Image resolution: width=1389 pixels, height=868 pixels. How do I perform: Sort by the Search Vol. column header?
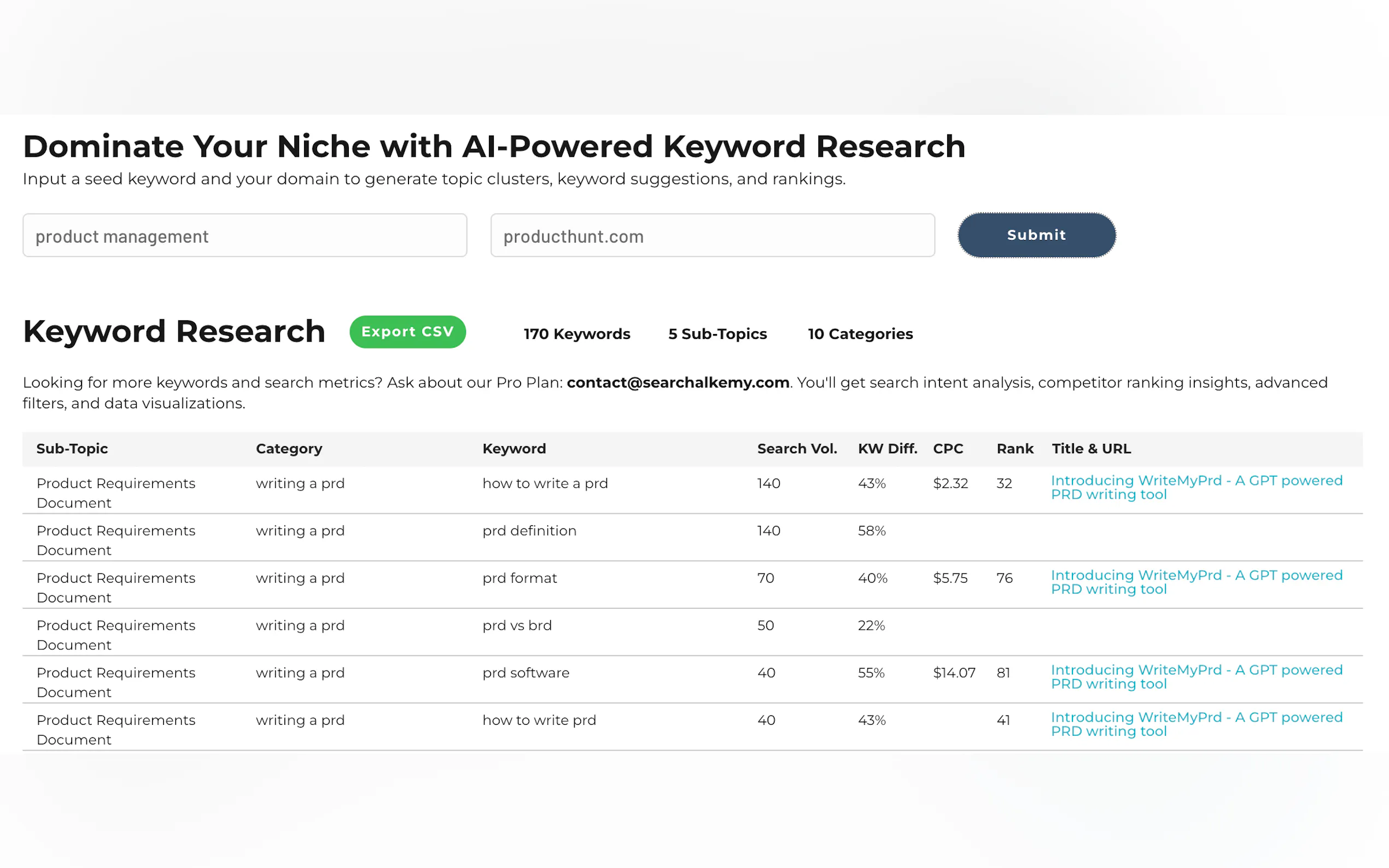click(x=796, y=449)
